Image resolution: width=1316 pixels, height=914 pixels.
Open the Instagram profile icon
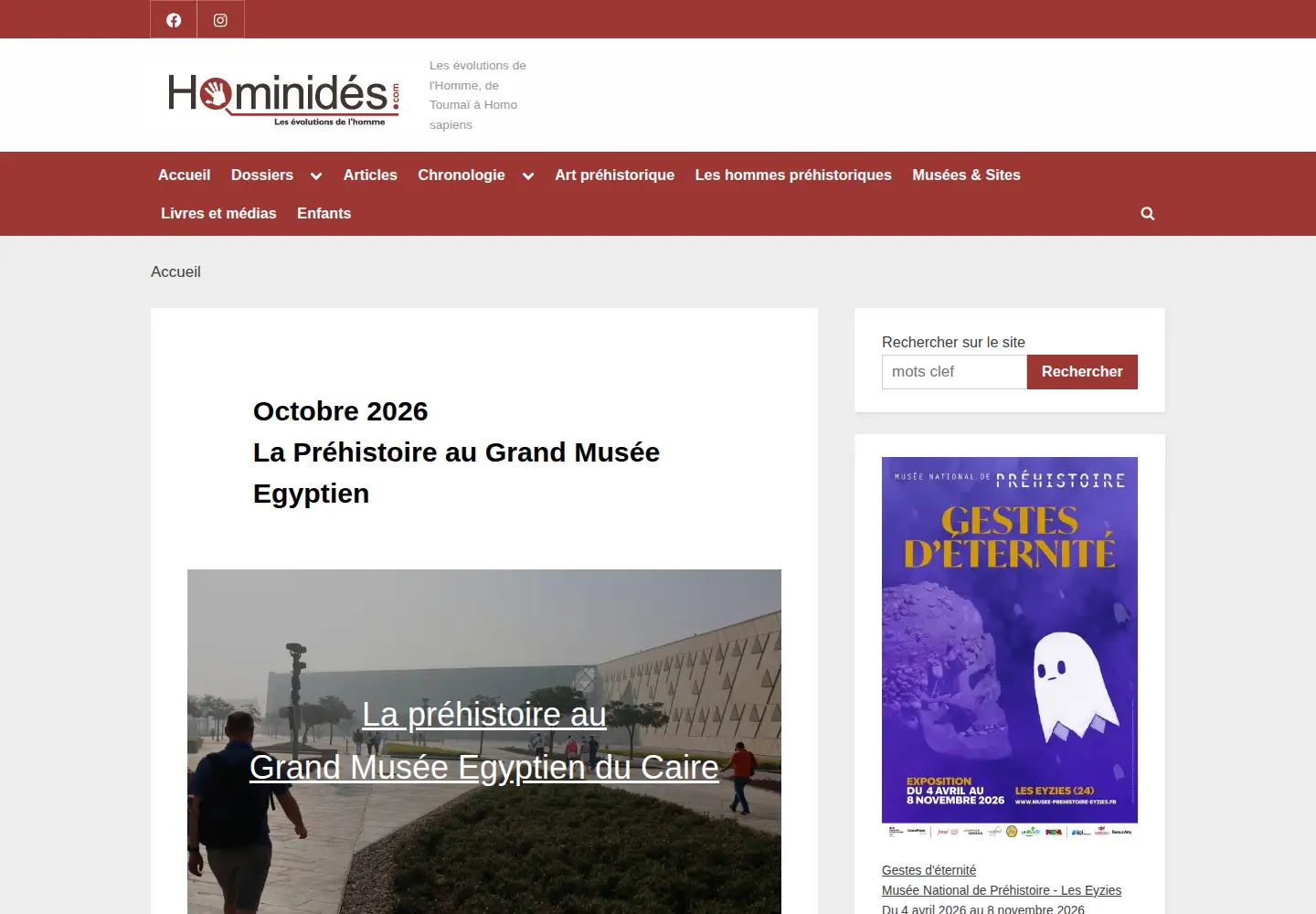click(x=220, y=19)
